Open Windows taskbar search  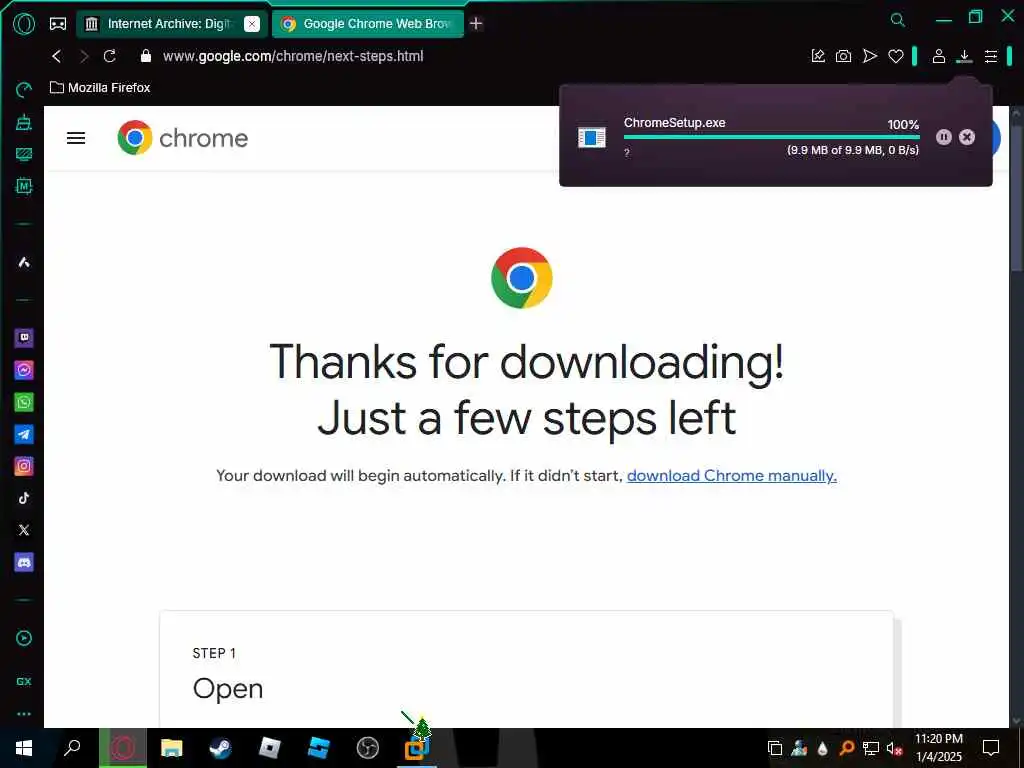click(x=72, y=748)
